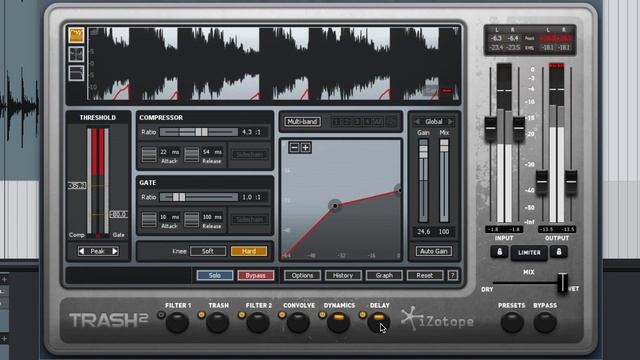Click the plus zoom icon on dynamics curve
This screenshot has height=360, width=640.
[x=306, y=147]
